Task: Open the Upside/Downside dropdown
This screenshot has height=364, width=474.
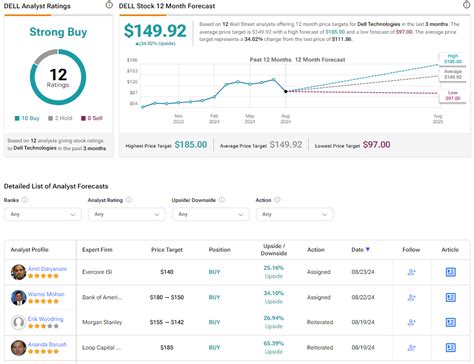Action: point(211,214)
